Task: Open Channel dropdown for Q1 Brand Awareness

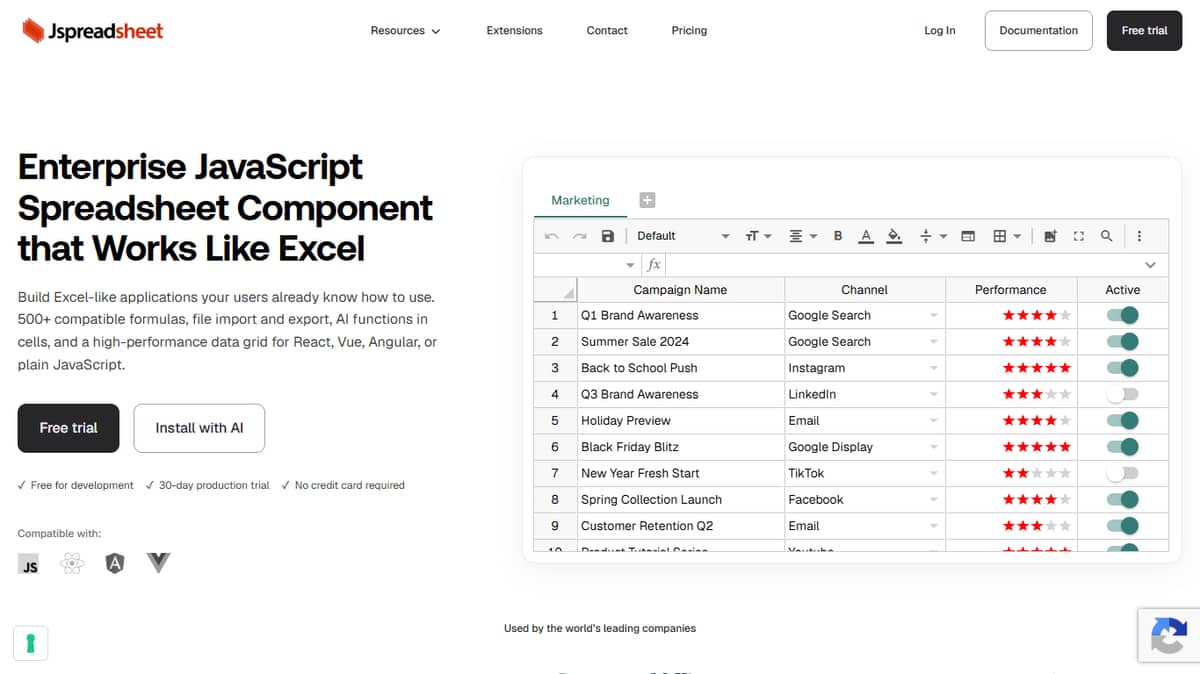Action: tap(934, 316)
